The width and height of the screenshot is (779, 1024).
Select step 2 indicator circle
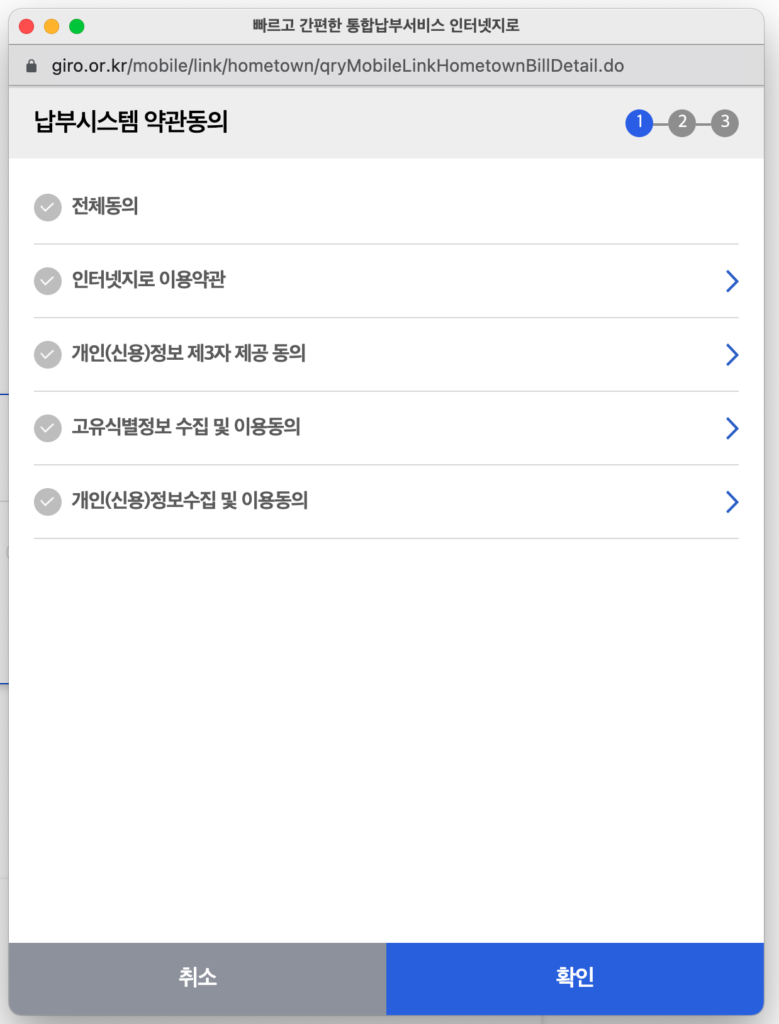(x=682, y=123)
